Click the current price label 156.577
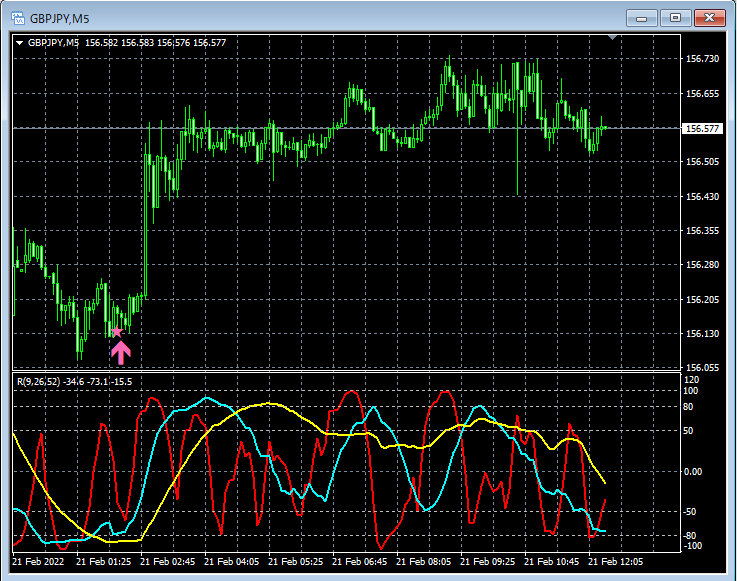Screen dimensions: 738x581 click(702, 129)
